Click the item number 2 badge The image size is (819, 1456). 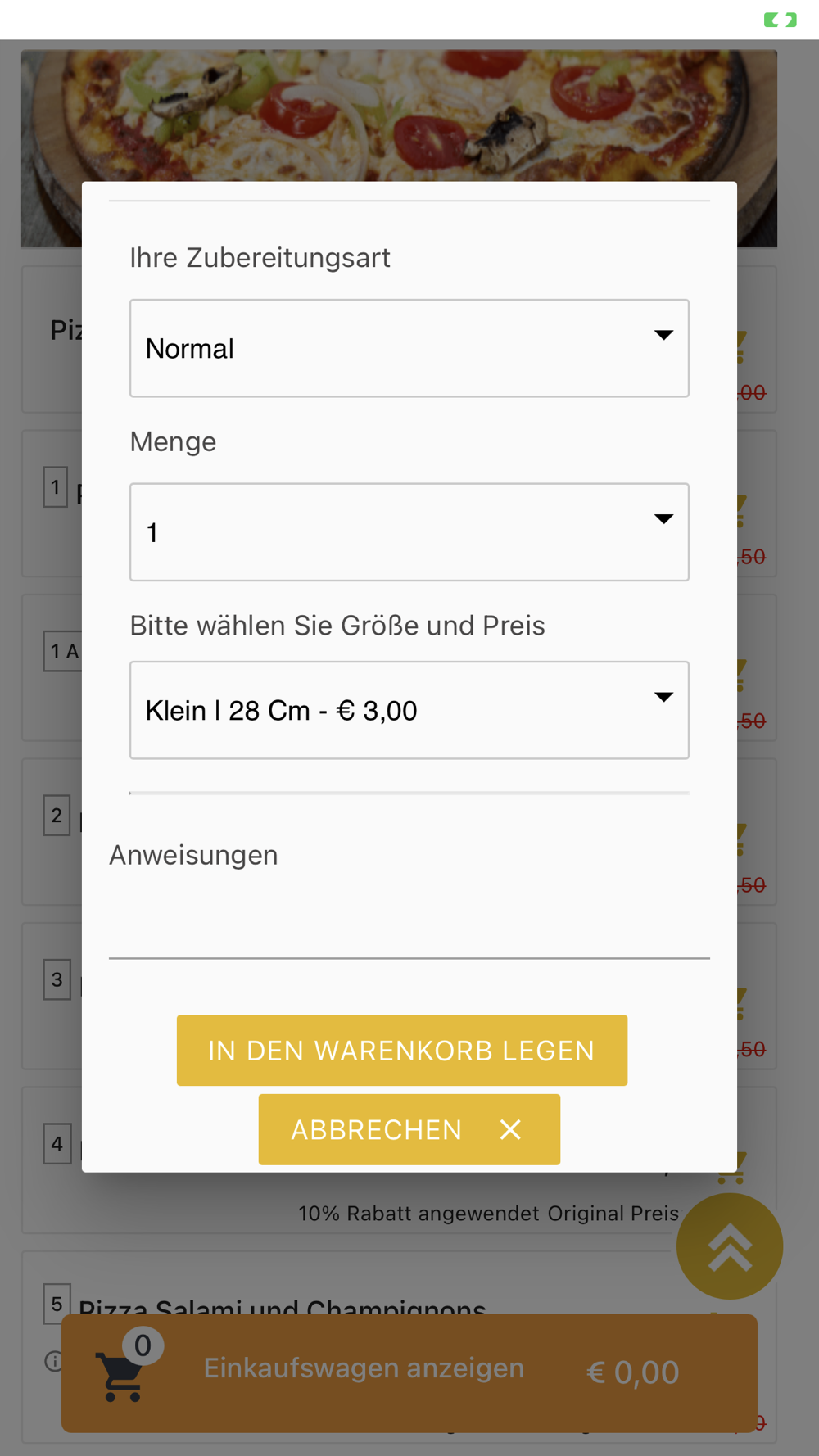[x=57, y=815]
